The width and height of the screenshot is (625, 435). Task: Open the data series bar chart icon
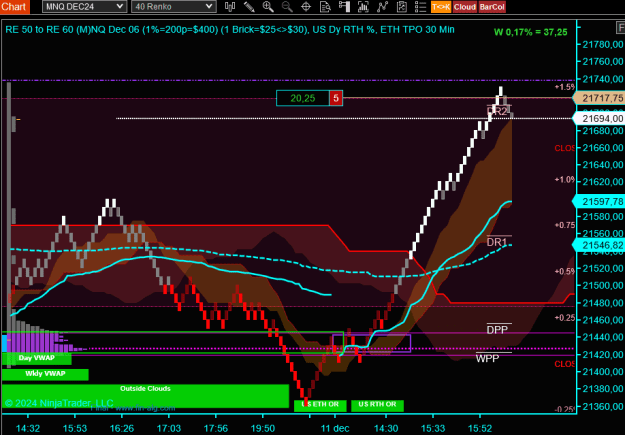[363, 6]
